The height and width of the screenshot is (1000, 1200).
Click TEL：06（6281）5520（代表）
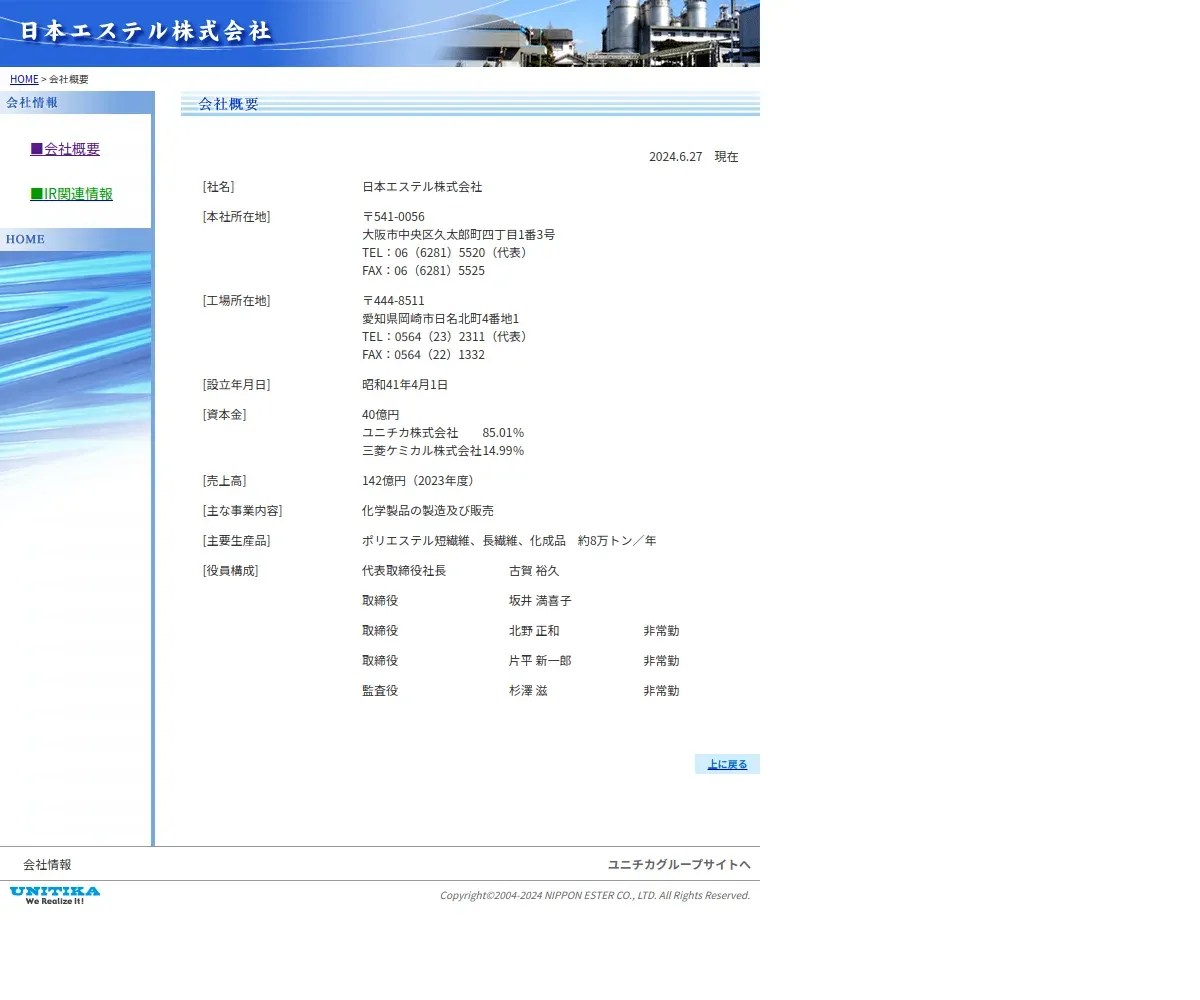[447, 253]
